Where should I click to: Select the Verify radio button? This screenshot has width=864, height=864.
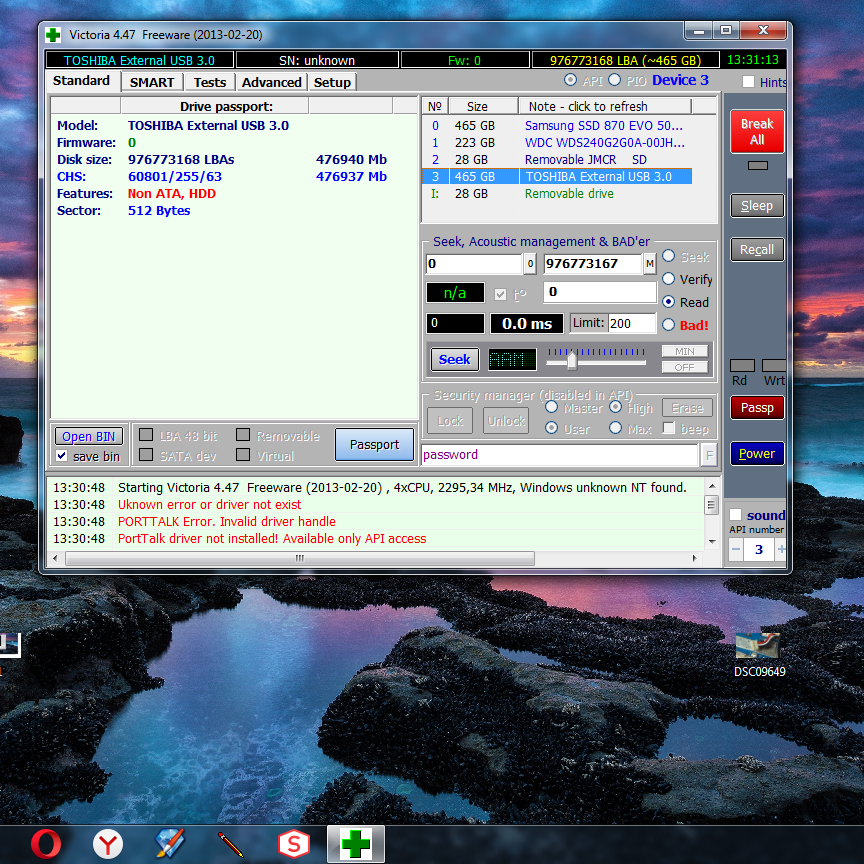[668, 279]
